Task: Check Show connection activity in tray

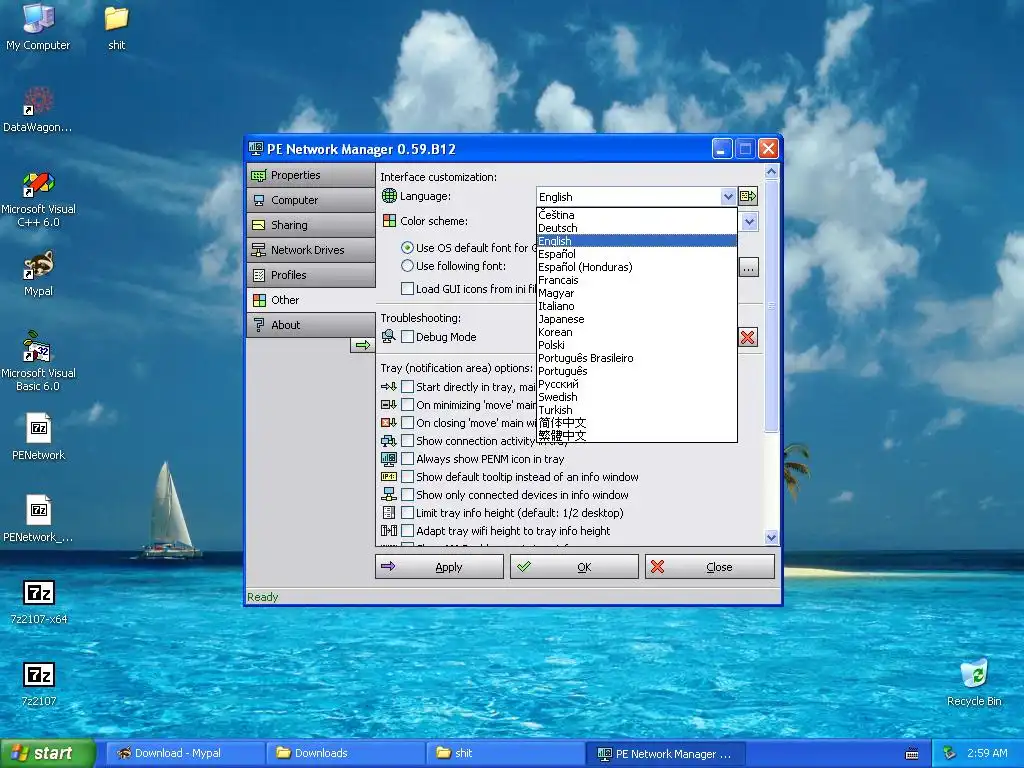Action: click(408, 441)
